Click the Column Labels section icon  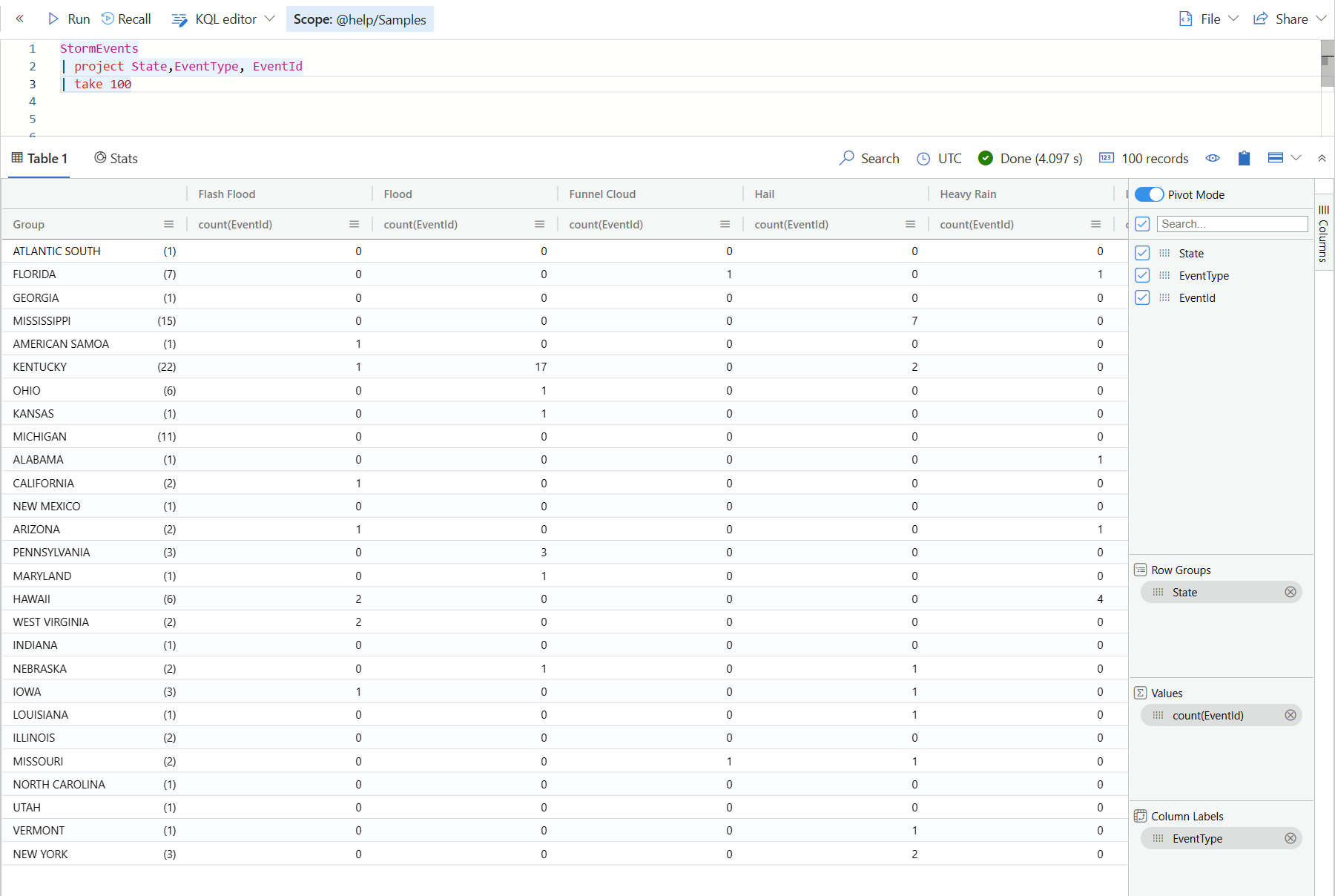tap(1141, 816)
